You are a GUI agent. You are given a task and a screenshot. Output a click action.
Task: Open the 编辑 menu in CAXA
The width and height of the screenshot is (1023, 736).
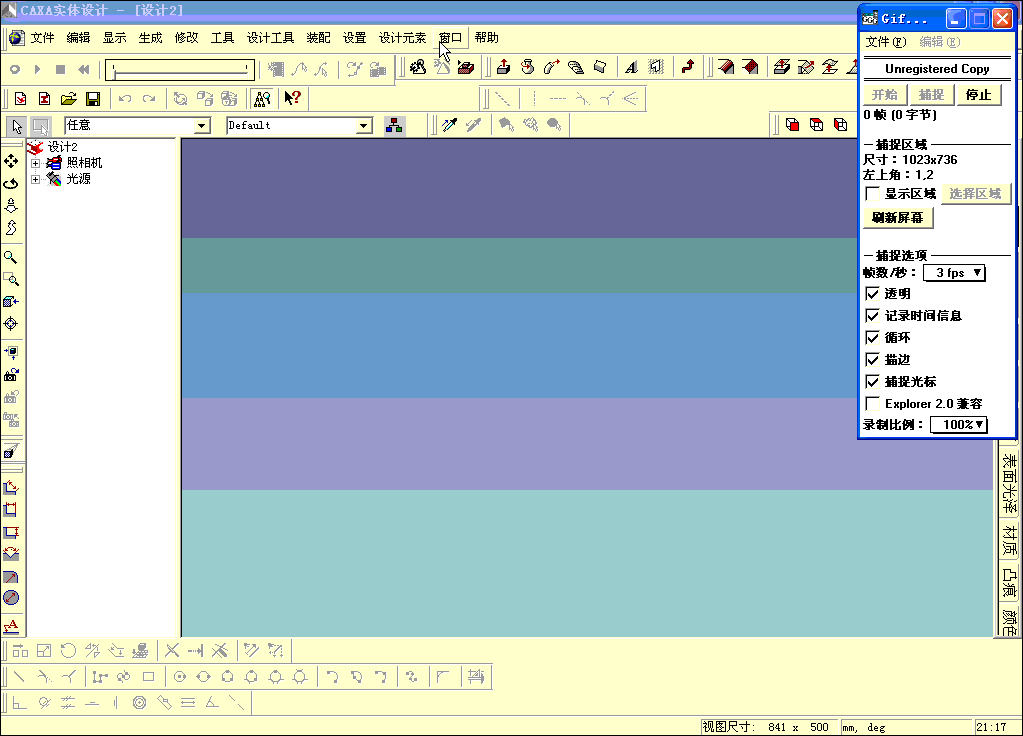pyautogui.click(x=78, y=38)
